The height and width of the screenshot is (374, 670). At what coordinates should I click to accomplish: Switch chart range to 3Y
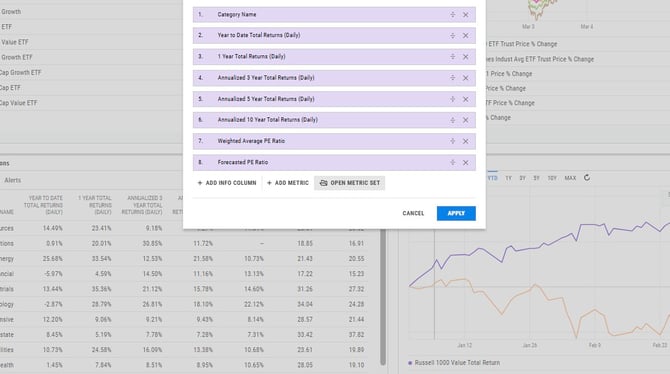[523, 178]
